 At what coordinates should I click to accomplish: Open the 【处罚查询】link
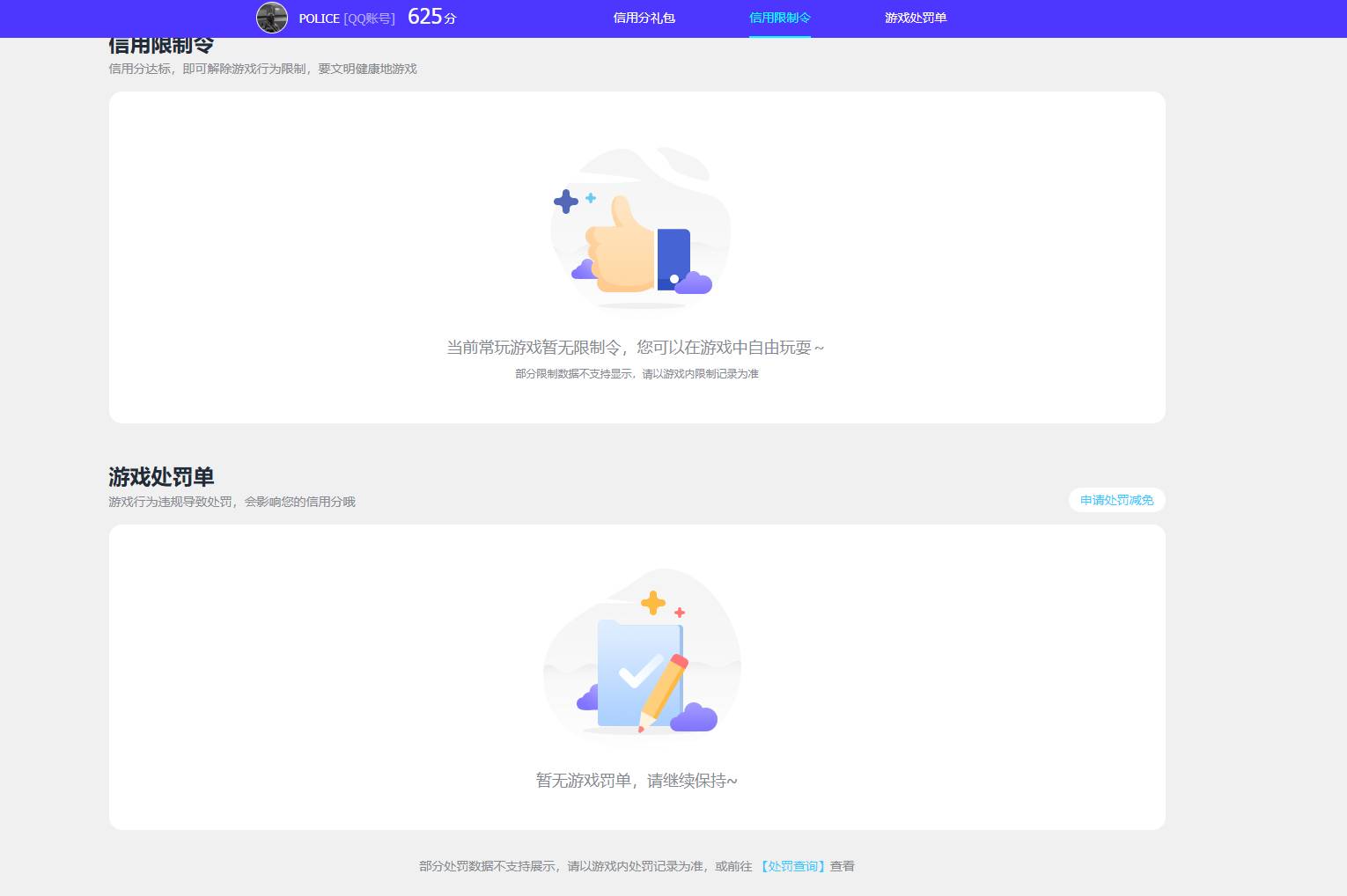[x=793, y=866]
